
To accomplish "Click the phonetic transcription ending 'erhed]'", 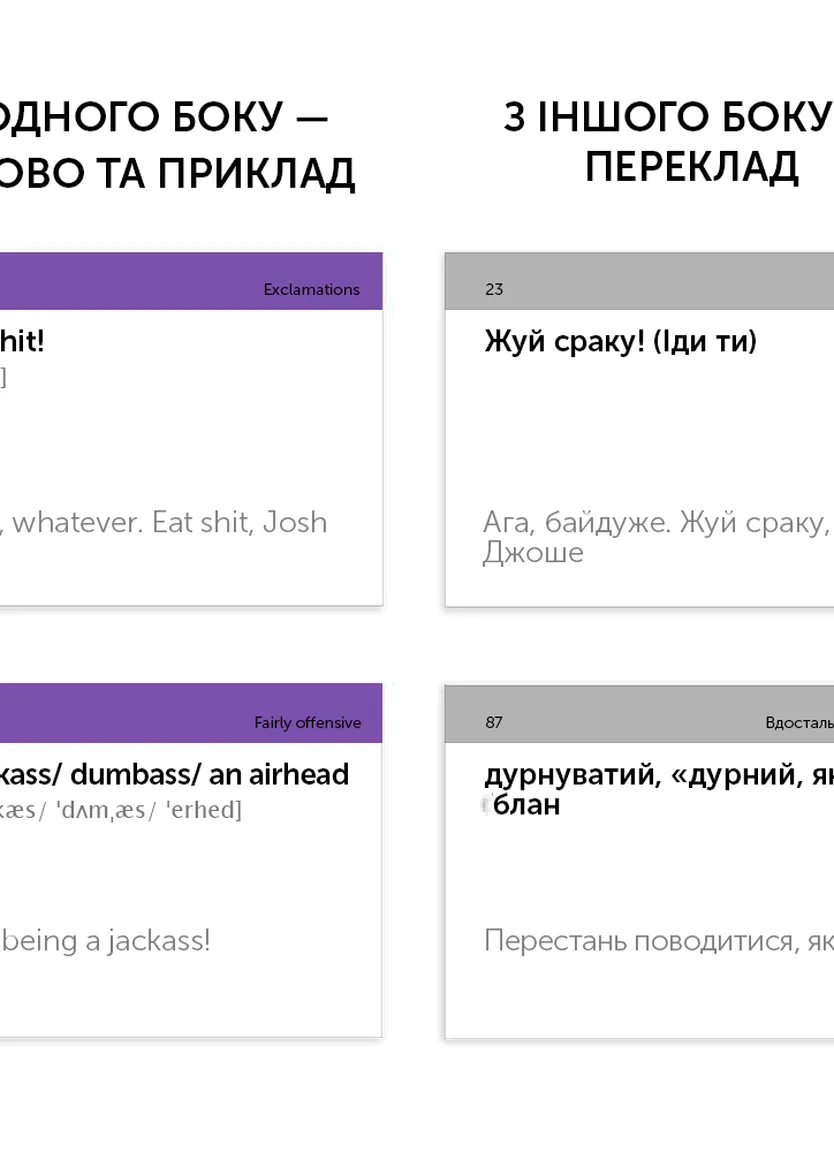I will 121,810.
